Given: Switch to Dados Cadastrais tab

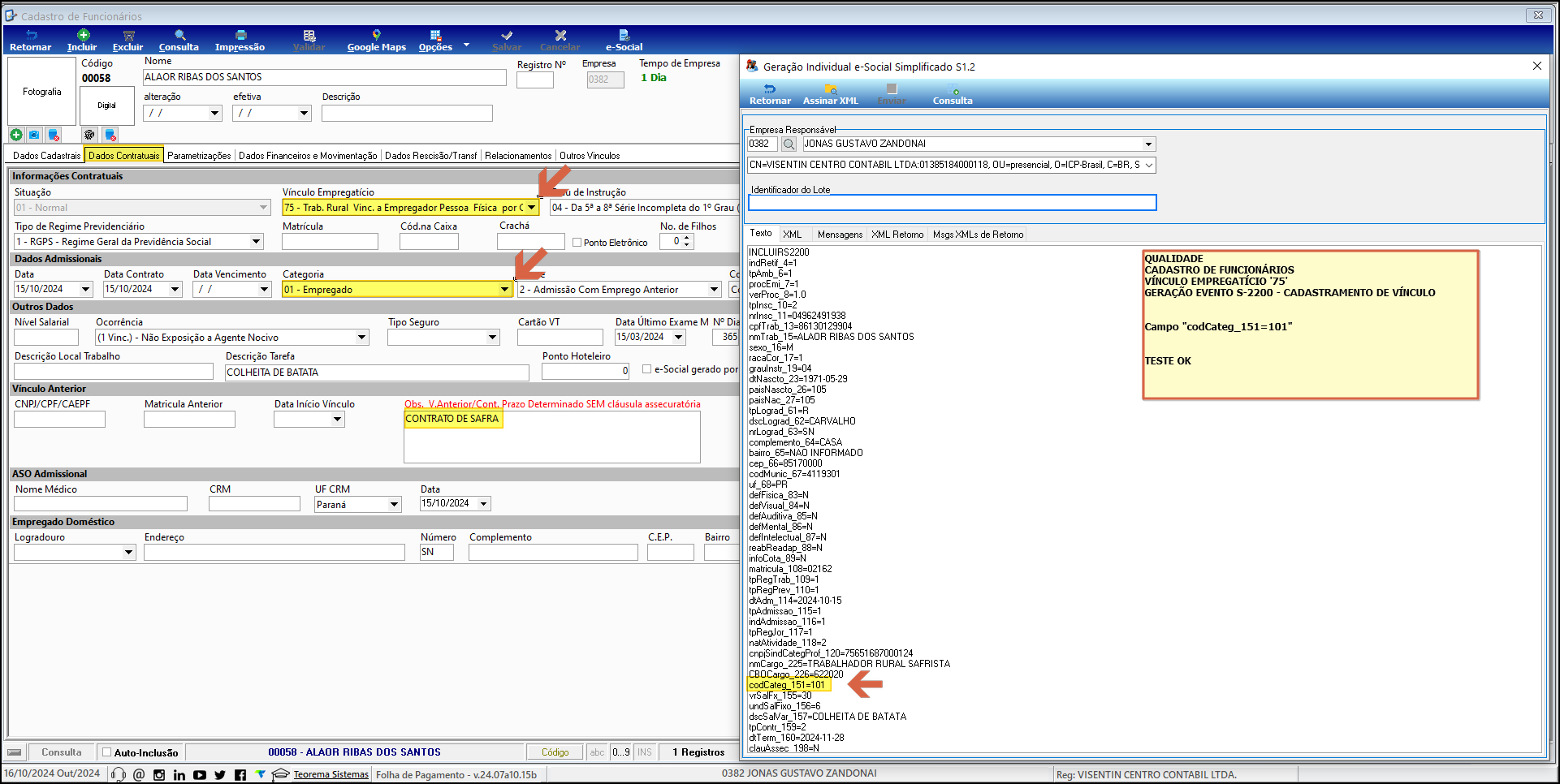Looking at the screenshot, I should 46,156.
